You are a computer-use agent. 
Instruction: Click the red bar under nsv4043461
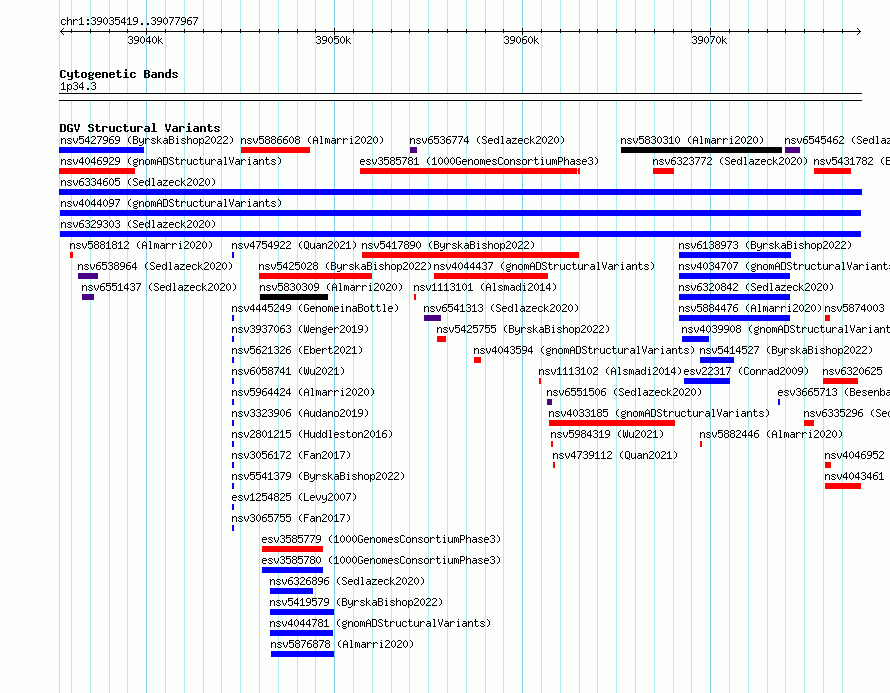(843, 486)
